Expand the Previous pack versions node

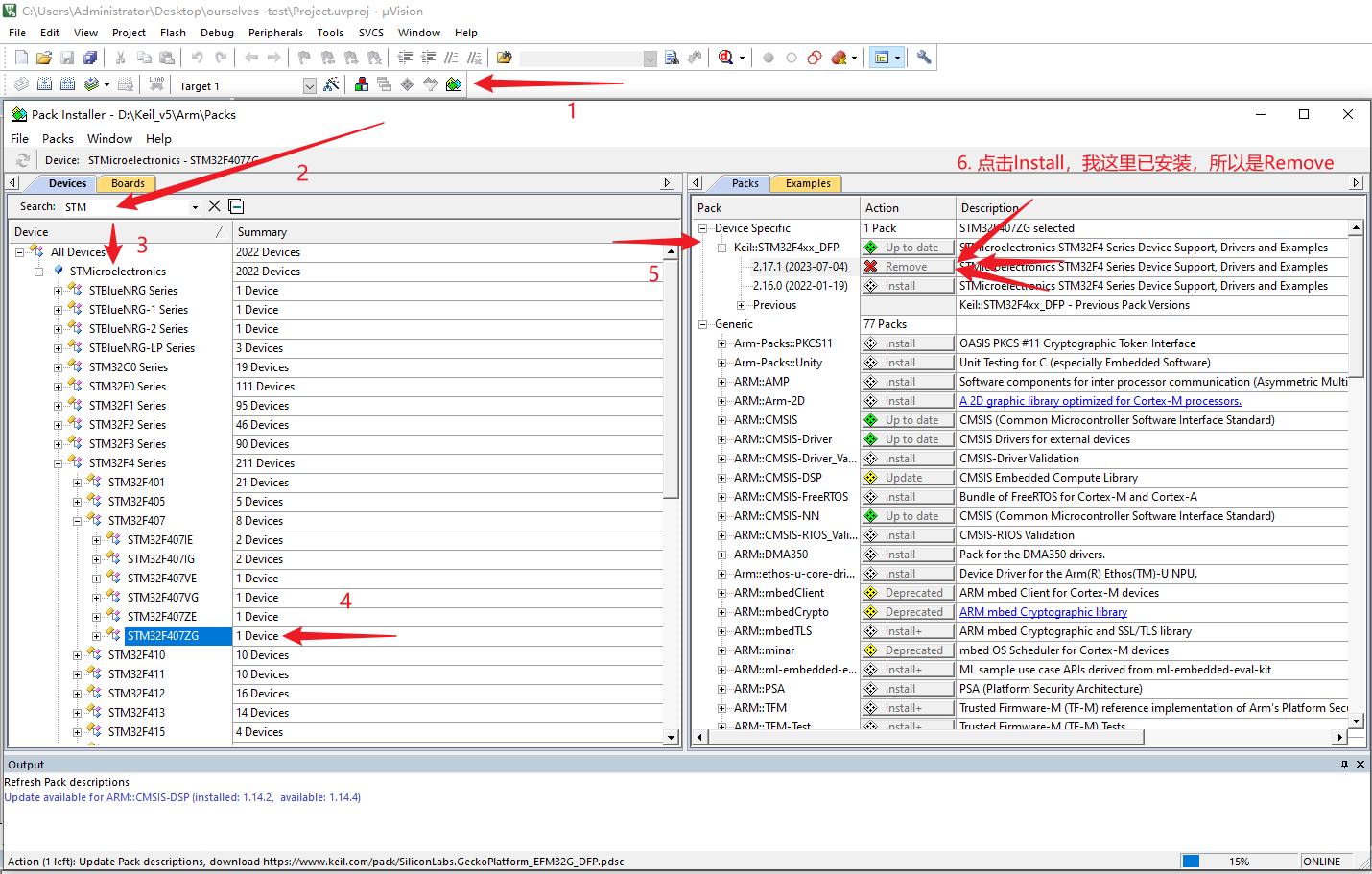pyautogui.click(x=741, y=305)
